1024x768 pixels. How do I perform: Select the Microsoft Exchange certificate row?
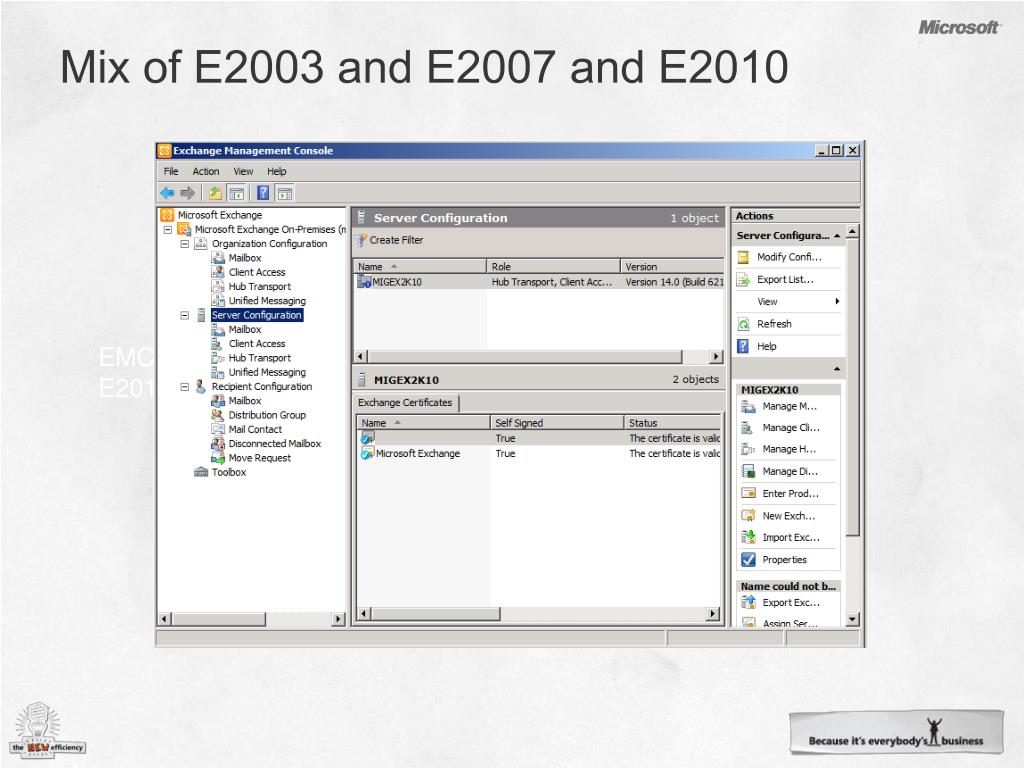coord(538,454)
